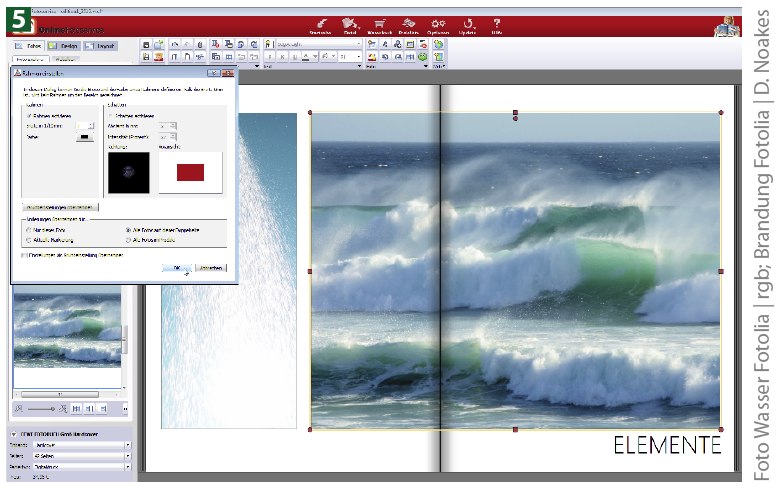Switch to the Fotos tab
This screenshot has width=777, height=490.
pyautogui.click(x=28, y=46)
